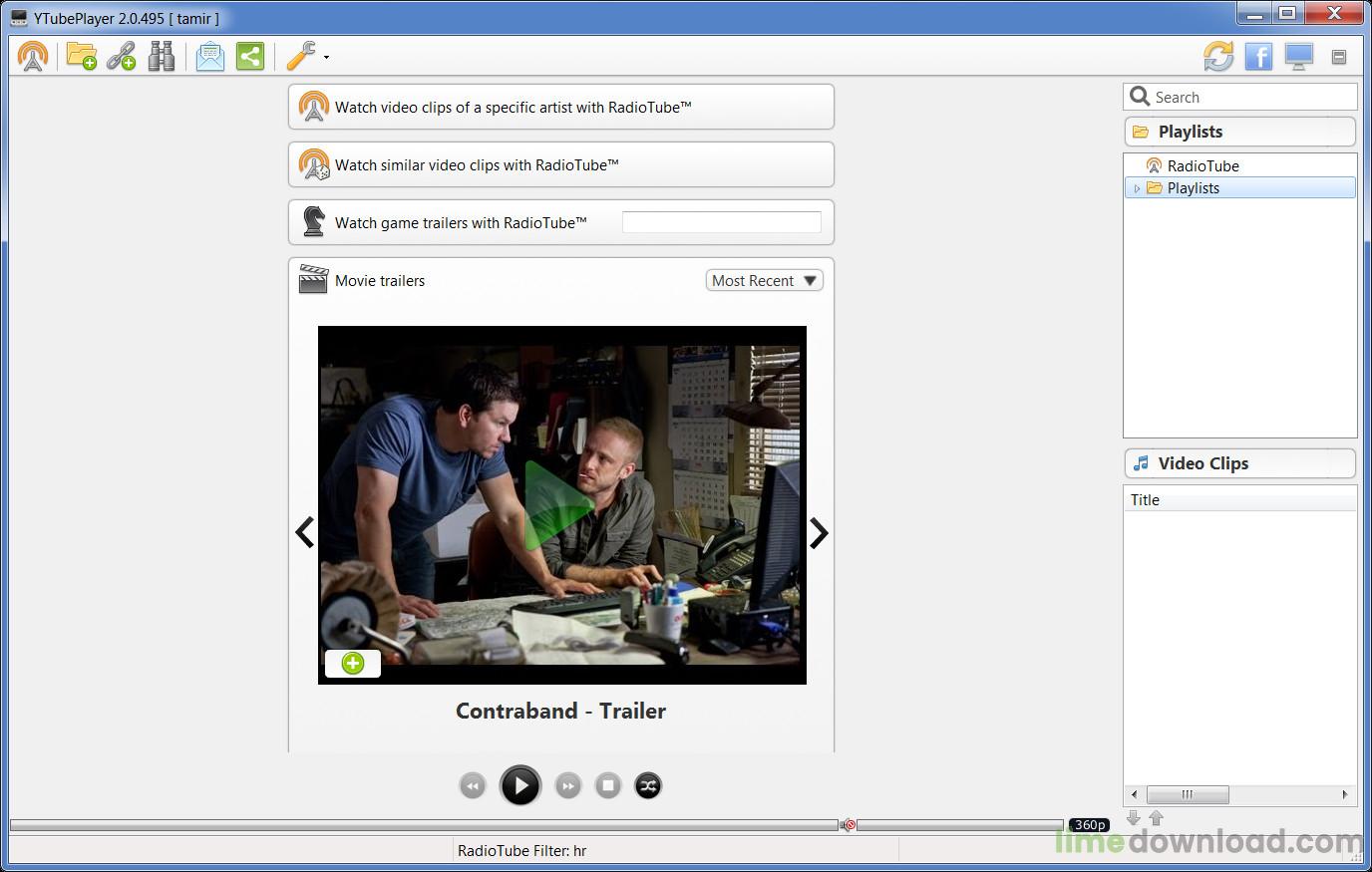Image resolution: width=1372 pixels, height=872 pixels.
Task: Click the green share icon
Action: pos(249,56)
